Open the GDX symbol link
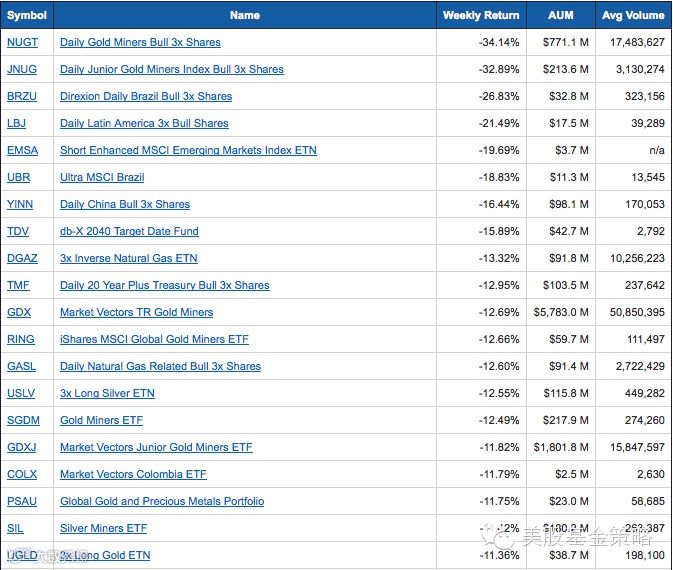This screenshot has height=570, width=673. (19, 312)
